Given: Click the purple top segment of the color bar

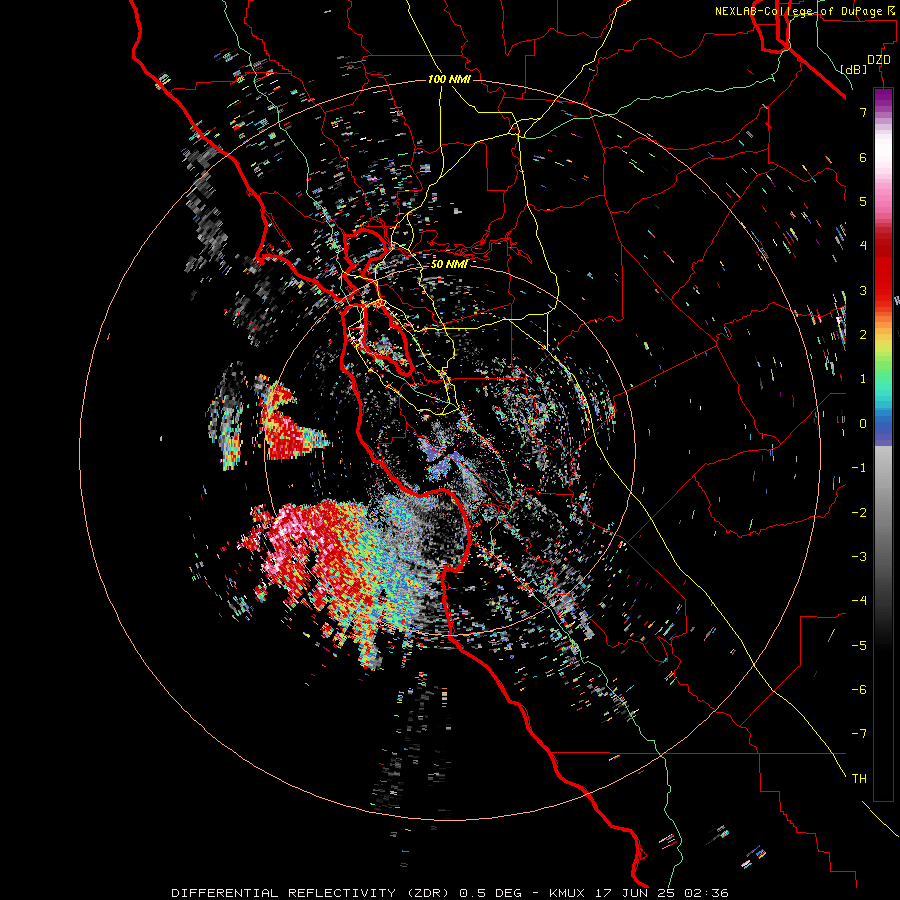Looking at the screenshot, I should pos(883,98).
